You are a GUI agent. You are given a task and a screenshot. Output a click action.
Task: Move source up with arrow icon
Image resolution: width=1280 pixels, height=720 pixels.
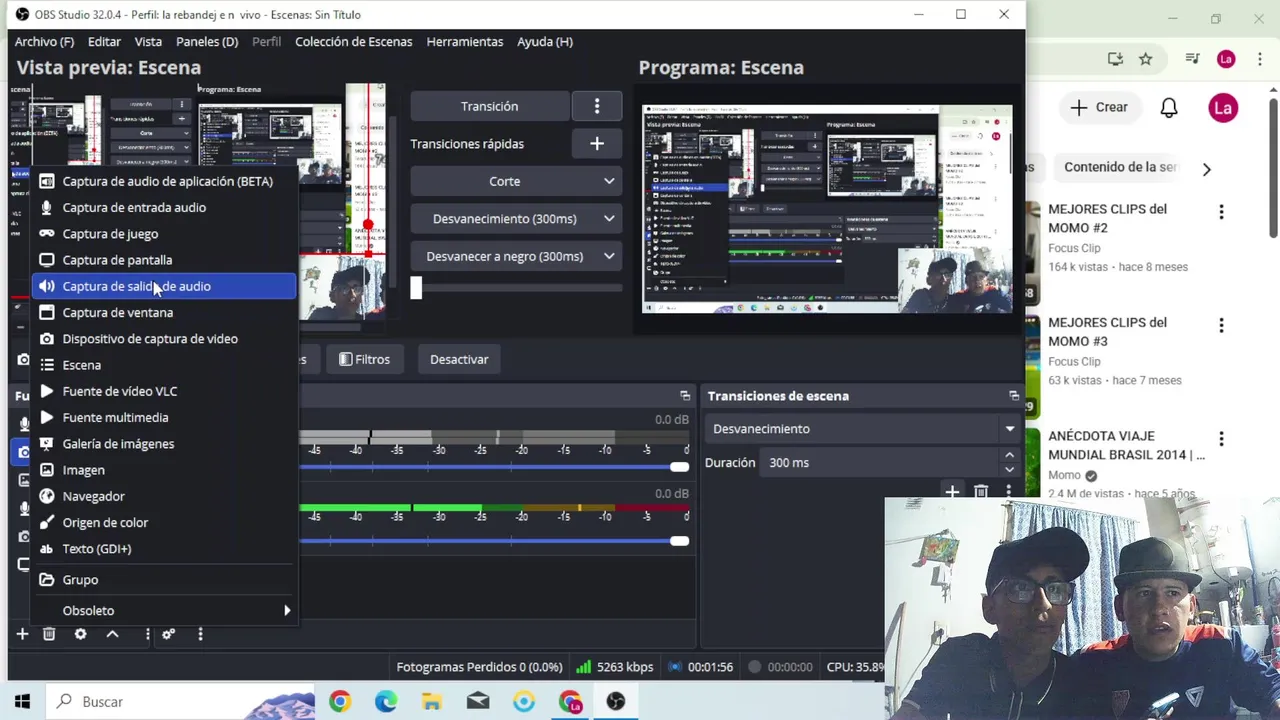pos(112,634)
